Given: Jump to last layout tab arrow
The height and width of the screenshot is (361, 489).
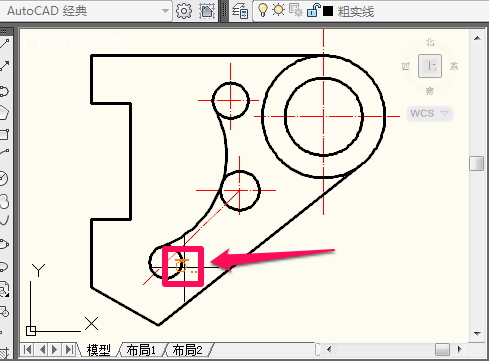Looking at the screenshot, I should pos(69,350).
